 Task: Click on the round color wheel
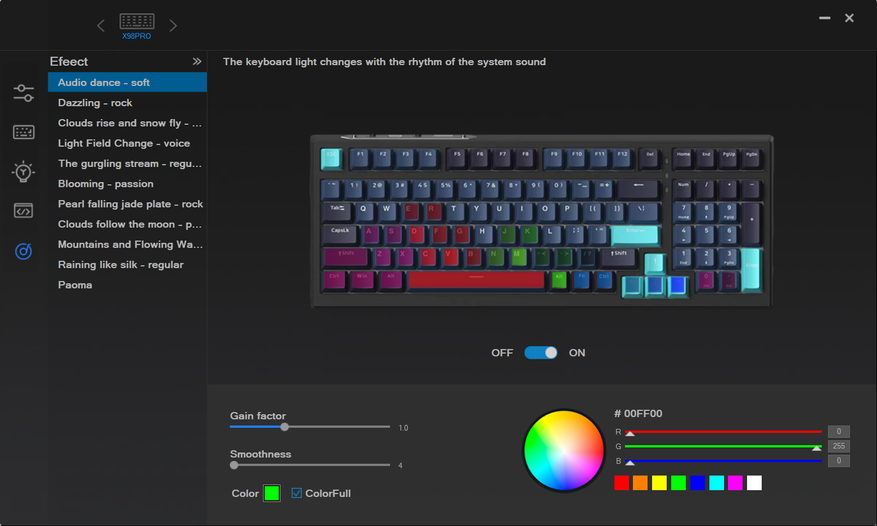(x=564, y=450)
